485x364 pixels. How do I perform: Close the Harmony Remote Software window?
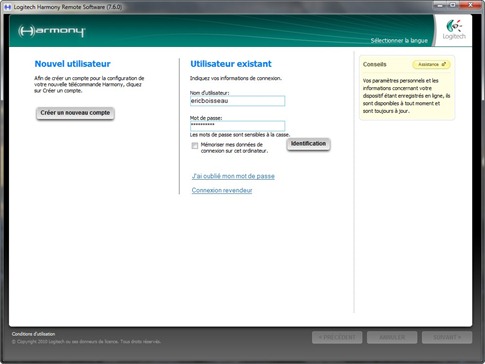click(470, 5)
